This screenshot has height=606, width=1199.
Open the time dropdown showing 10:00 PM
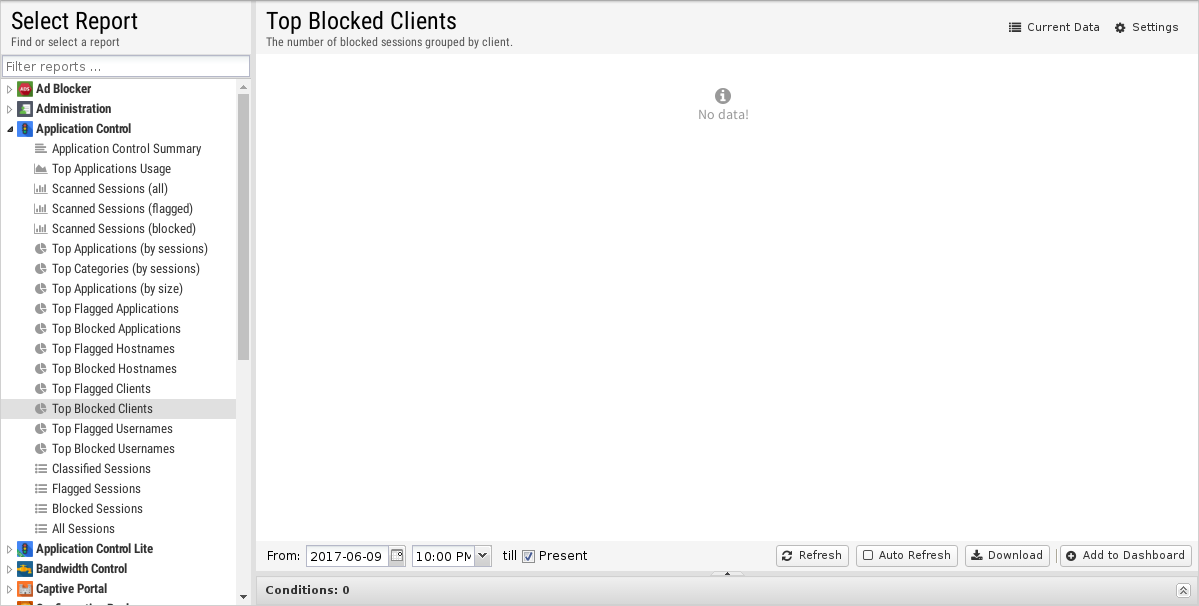[x=483, y=556]
